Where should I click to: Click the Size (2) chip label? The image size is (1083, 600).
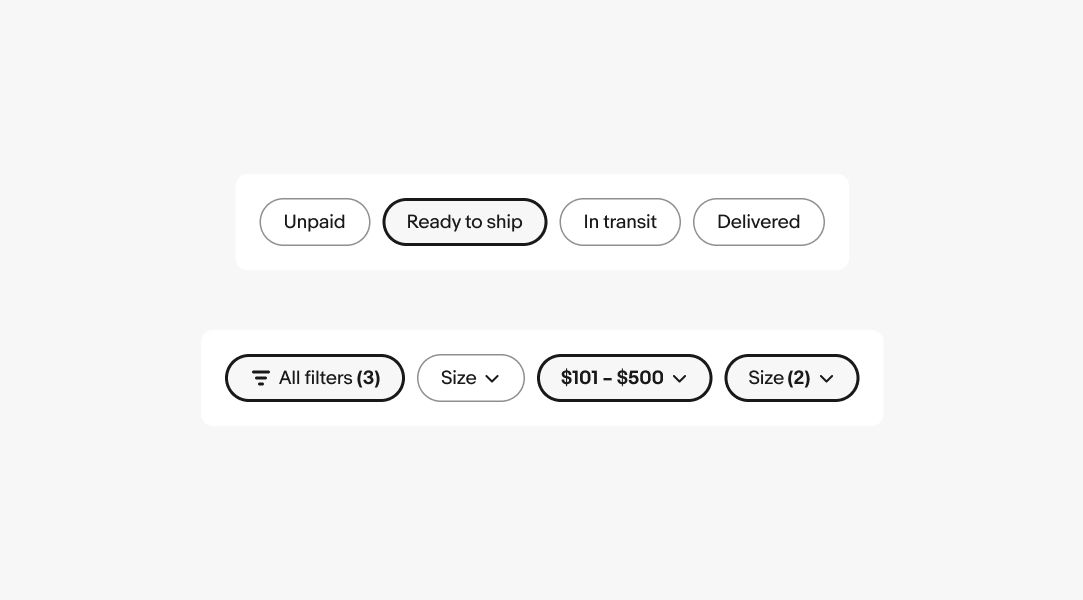pos(766,378)
